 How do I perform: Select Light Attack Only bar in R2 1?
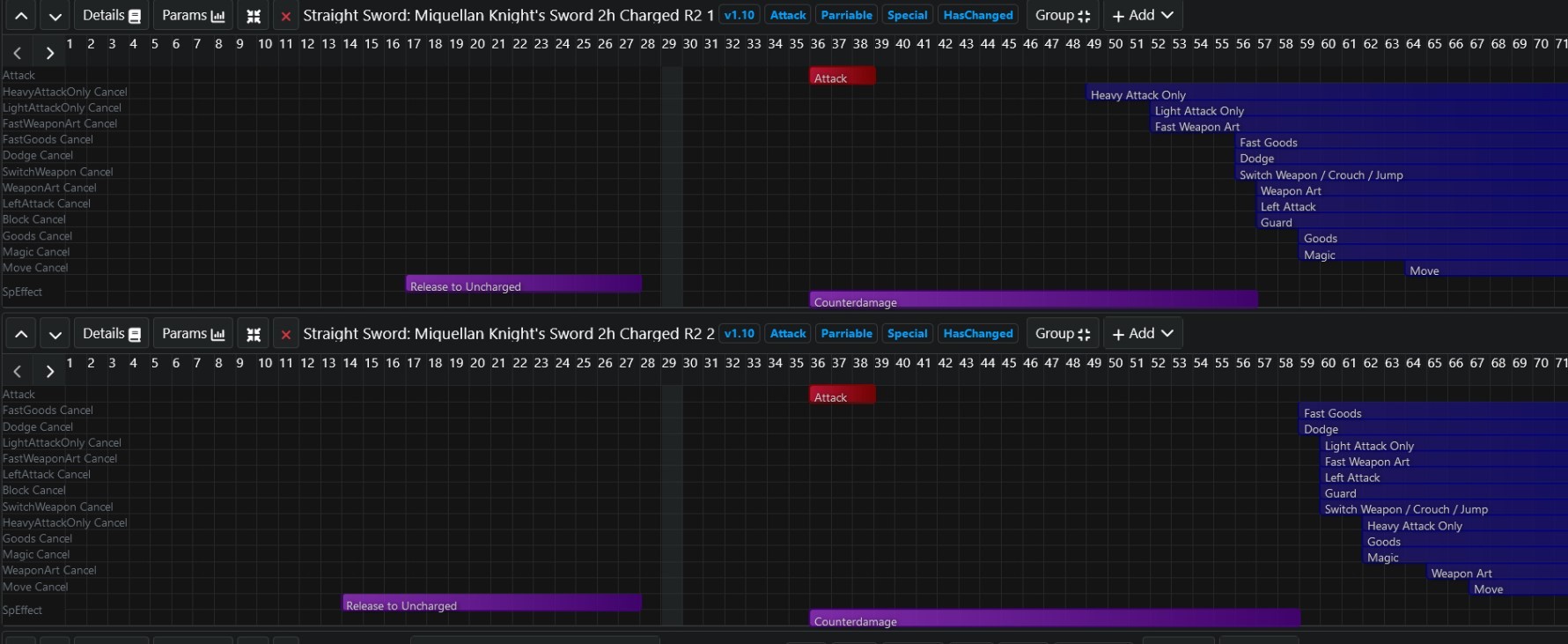[1359, 109]
